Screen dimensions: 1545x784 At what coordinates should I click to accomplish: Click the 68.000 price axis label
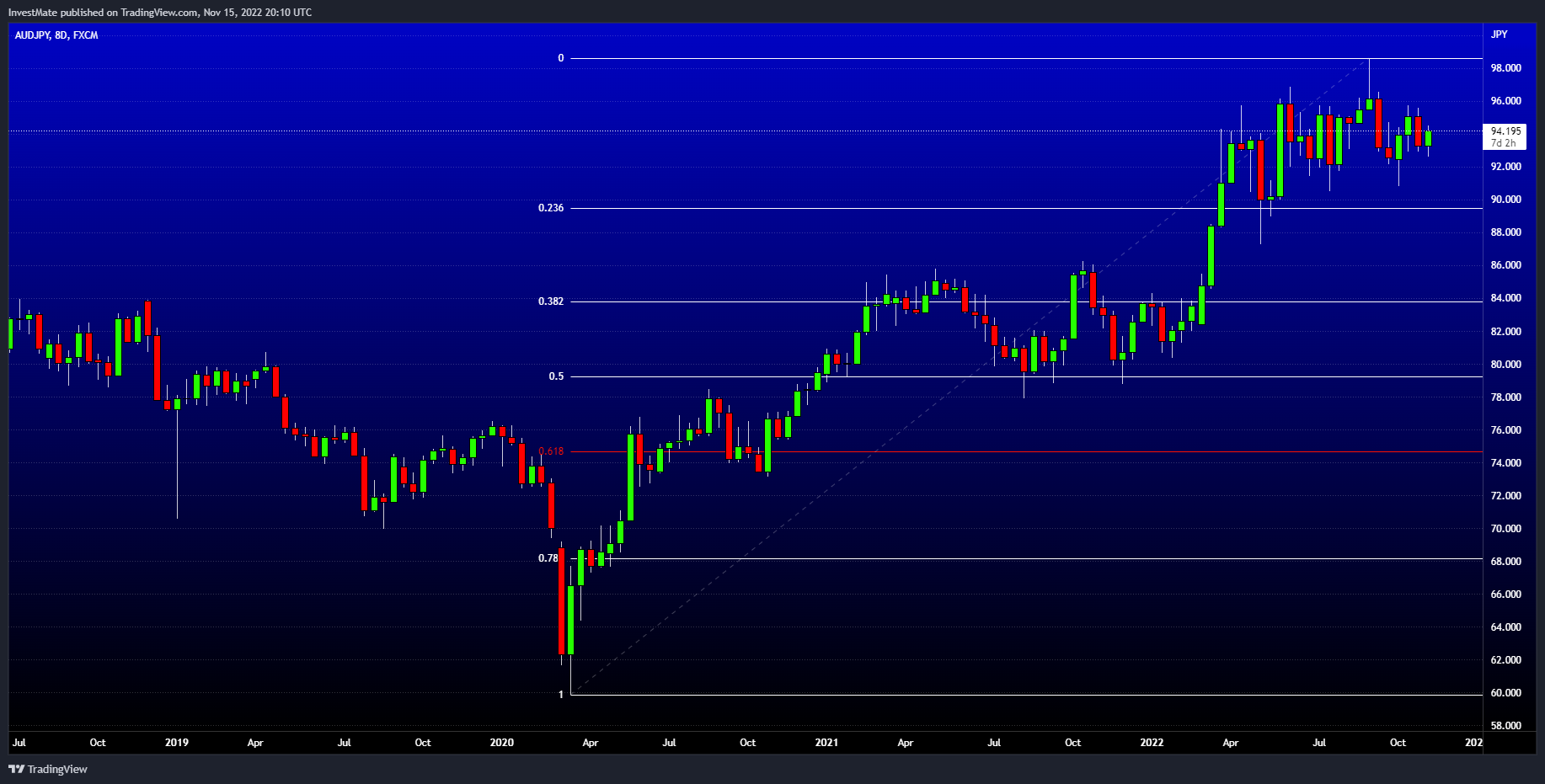(x=1505, y=562)
